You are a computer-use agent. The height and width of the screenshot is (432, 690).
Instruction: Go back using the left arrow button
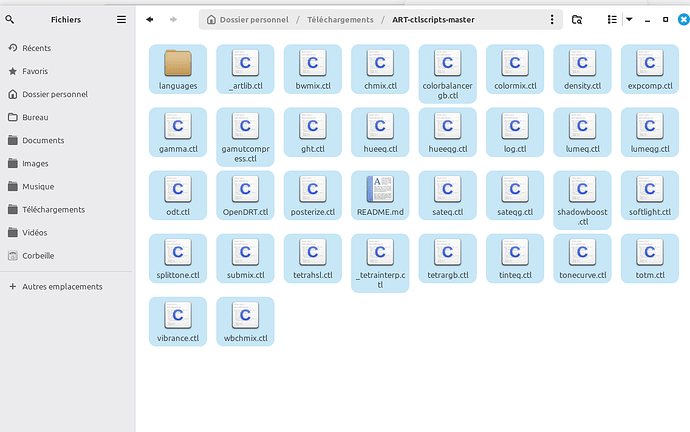click(x=150, y=19)
